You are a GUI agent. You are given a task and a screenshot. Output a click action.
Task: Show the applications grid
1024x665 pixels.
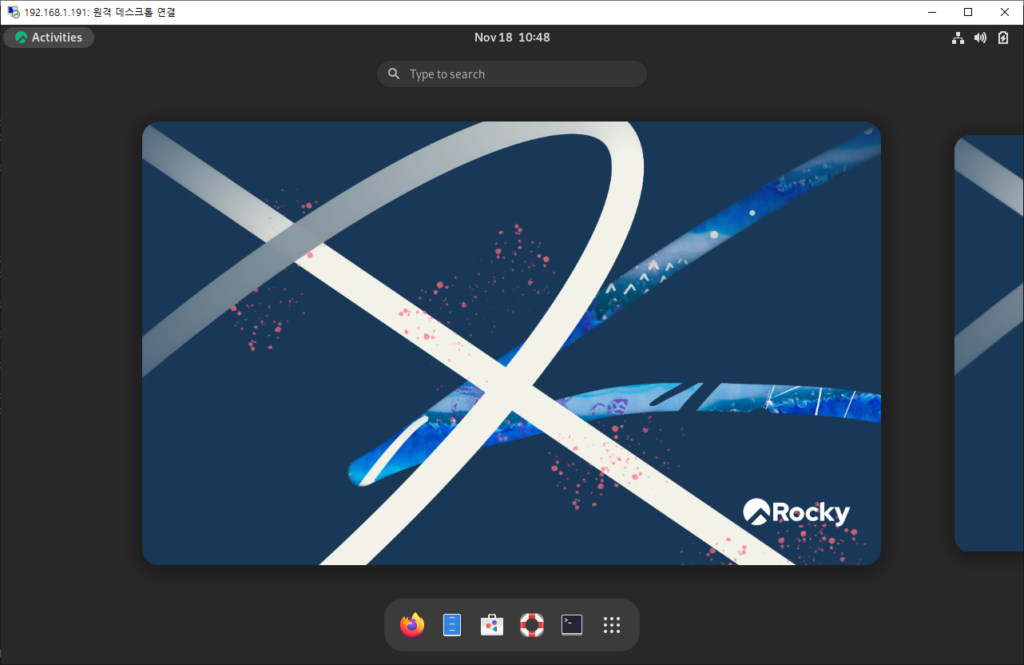[611, 624]
